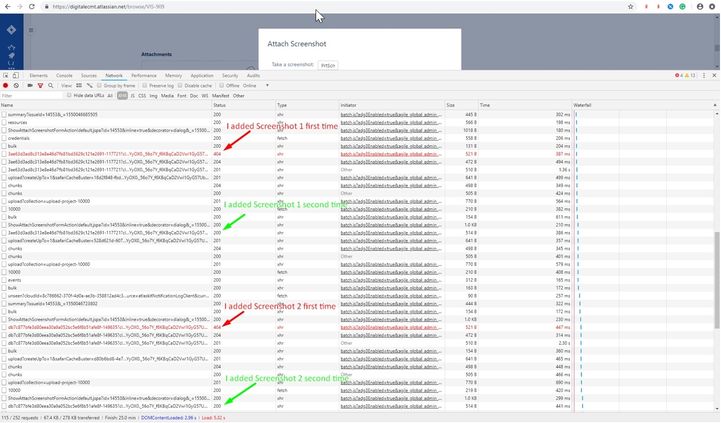Open the green extension icon in Chrome toolbar
This screenshot has height=423, width=721.
(x=682, y=6)
